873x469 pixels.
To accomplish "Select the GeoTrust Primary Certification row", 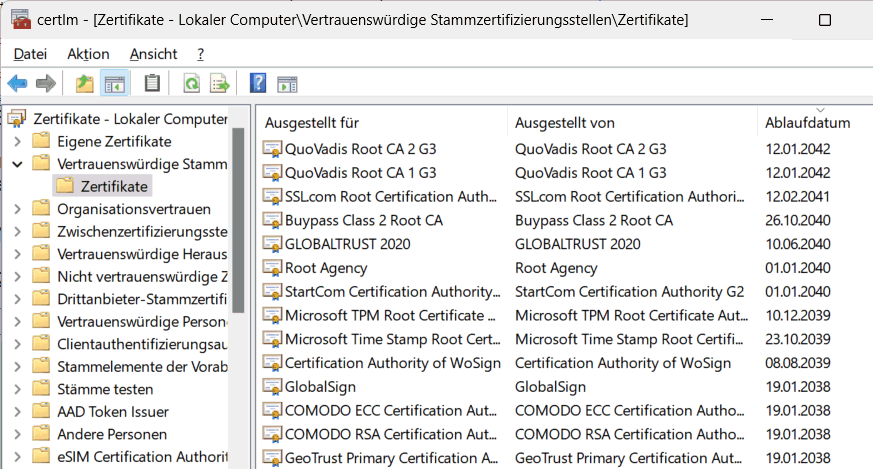I will tap(565, 458).
